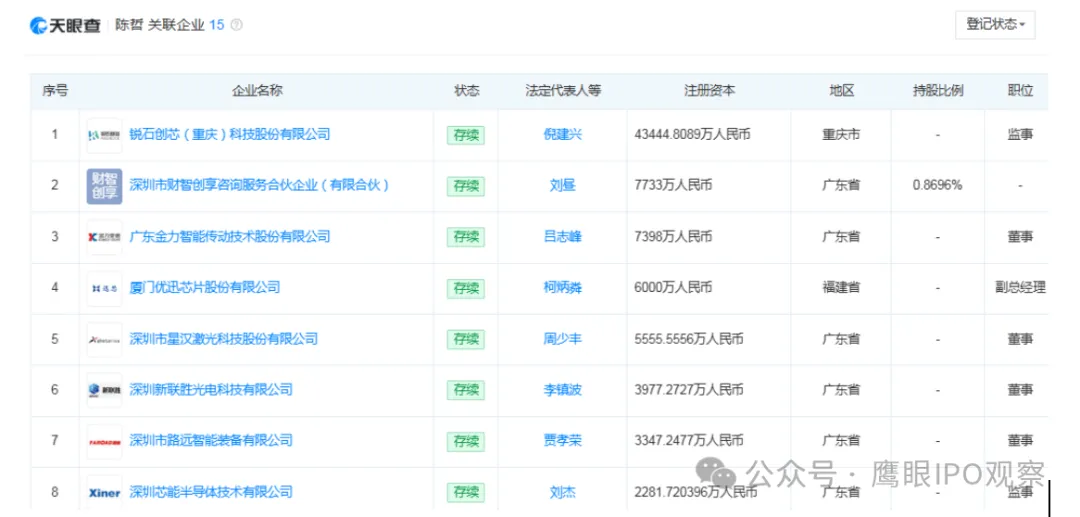Click the 厦门优迅 company logo icon

click(x=104, y=288)
